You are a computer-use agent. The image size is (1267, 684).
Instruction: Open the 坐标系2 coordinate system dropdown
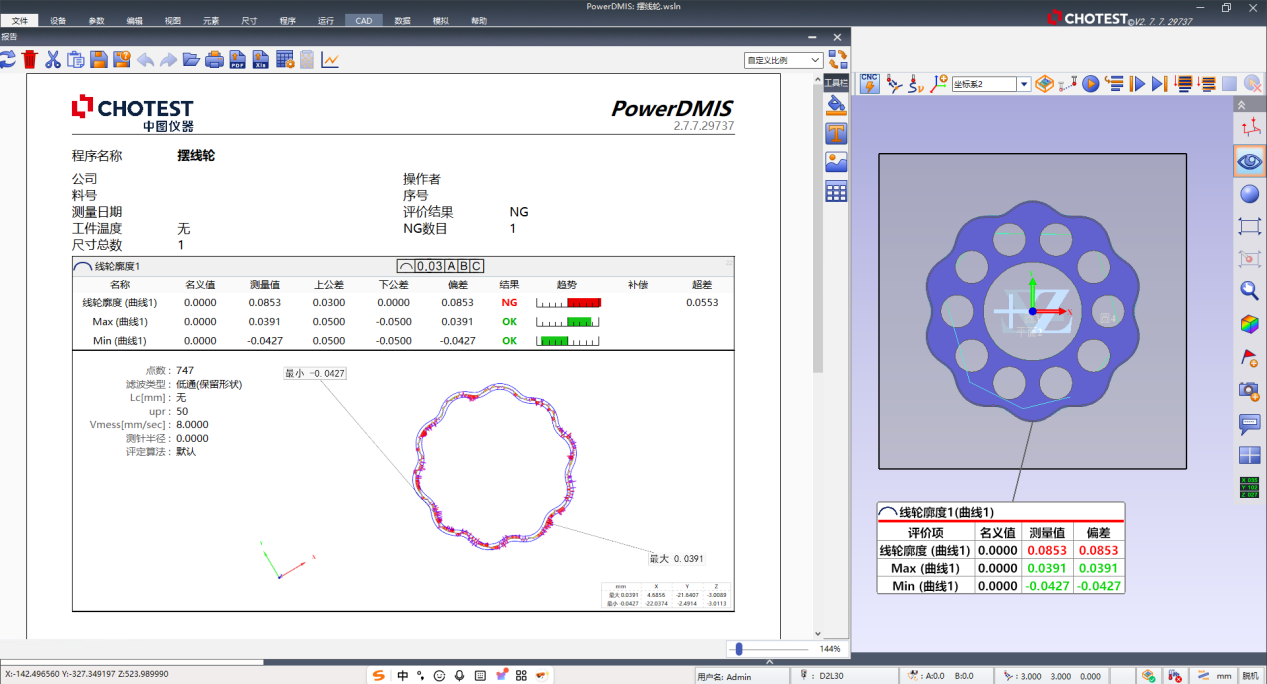click(1024, 85)
